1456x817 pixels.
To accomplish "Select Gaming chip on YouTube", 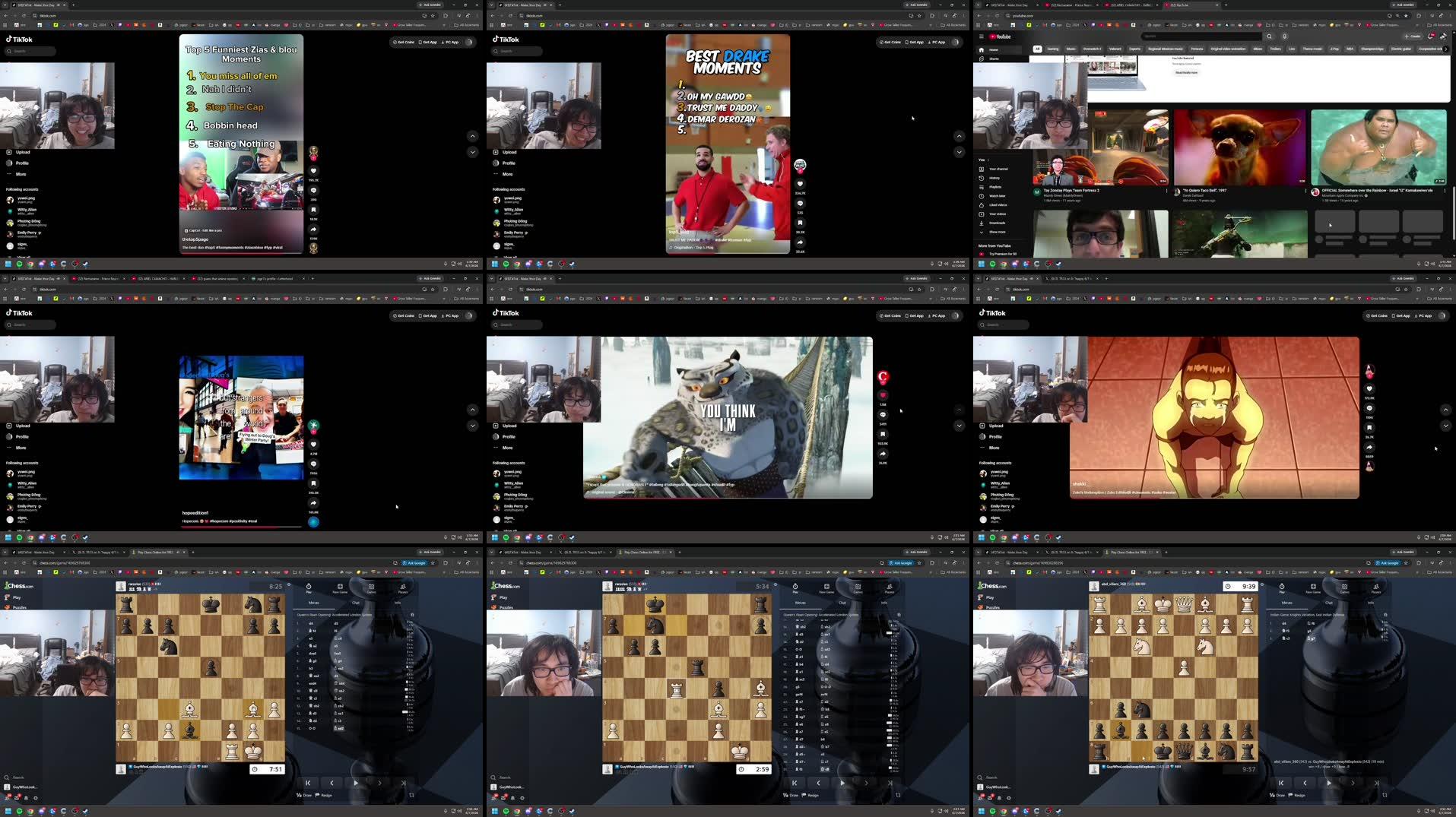I will (x=1053, y=49).
